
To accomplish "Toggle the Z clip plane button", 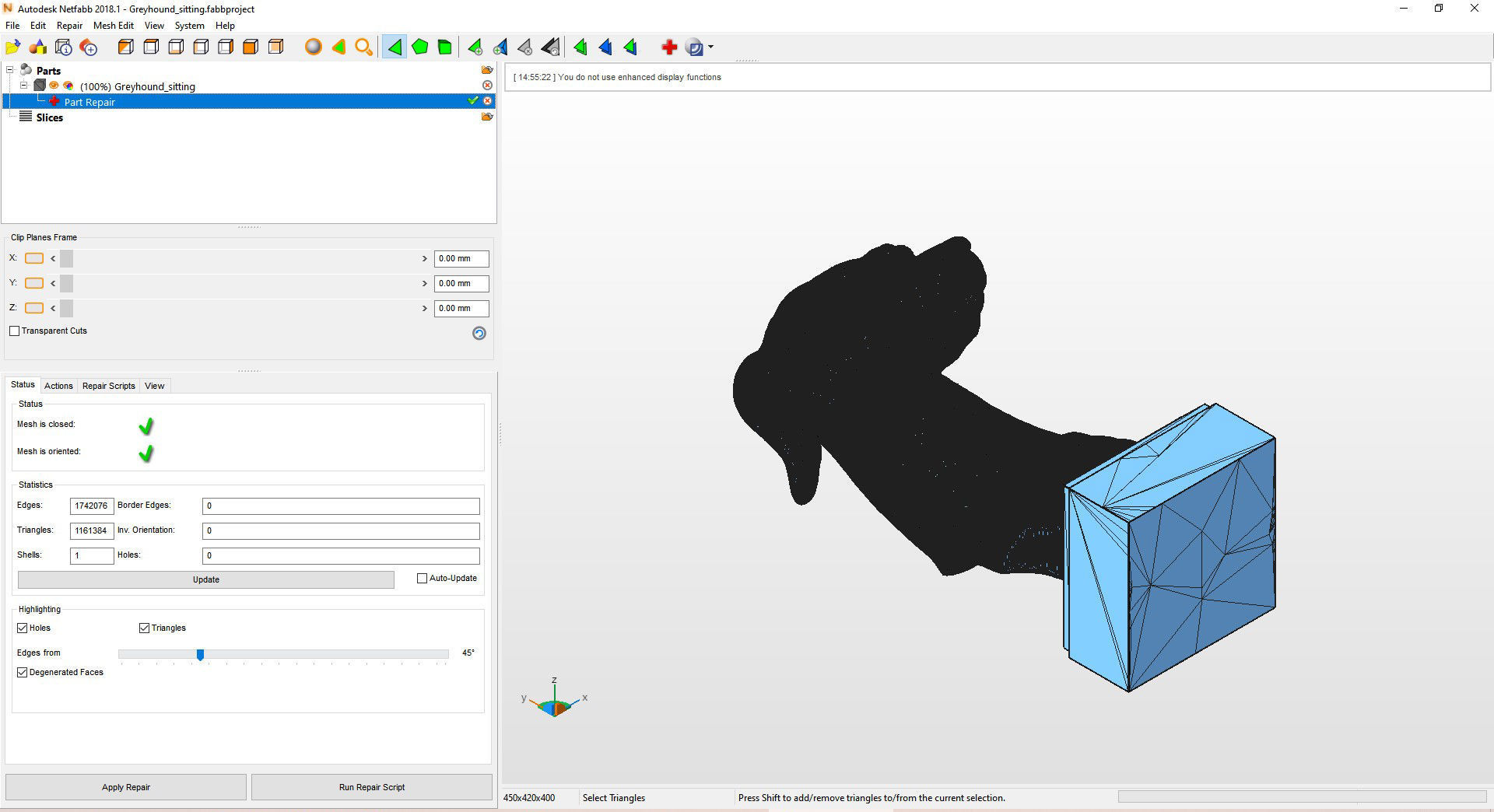I will tap(34, 308).
